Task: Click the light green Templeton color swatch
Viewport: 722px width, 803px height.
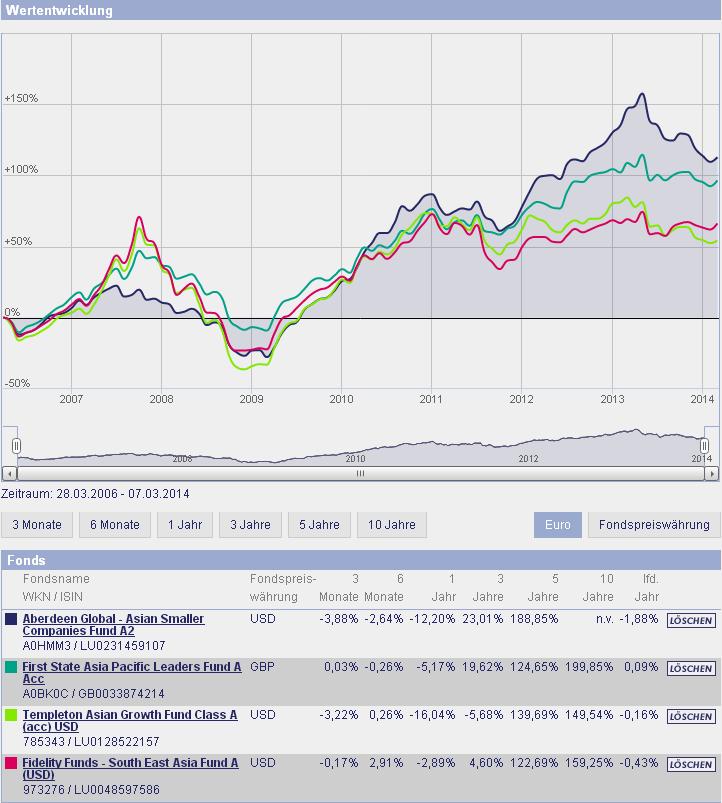Action: tap(11, 715)
